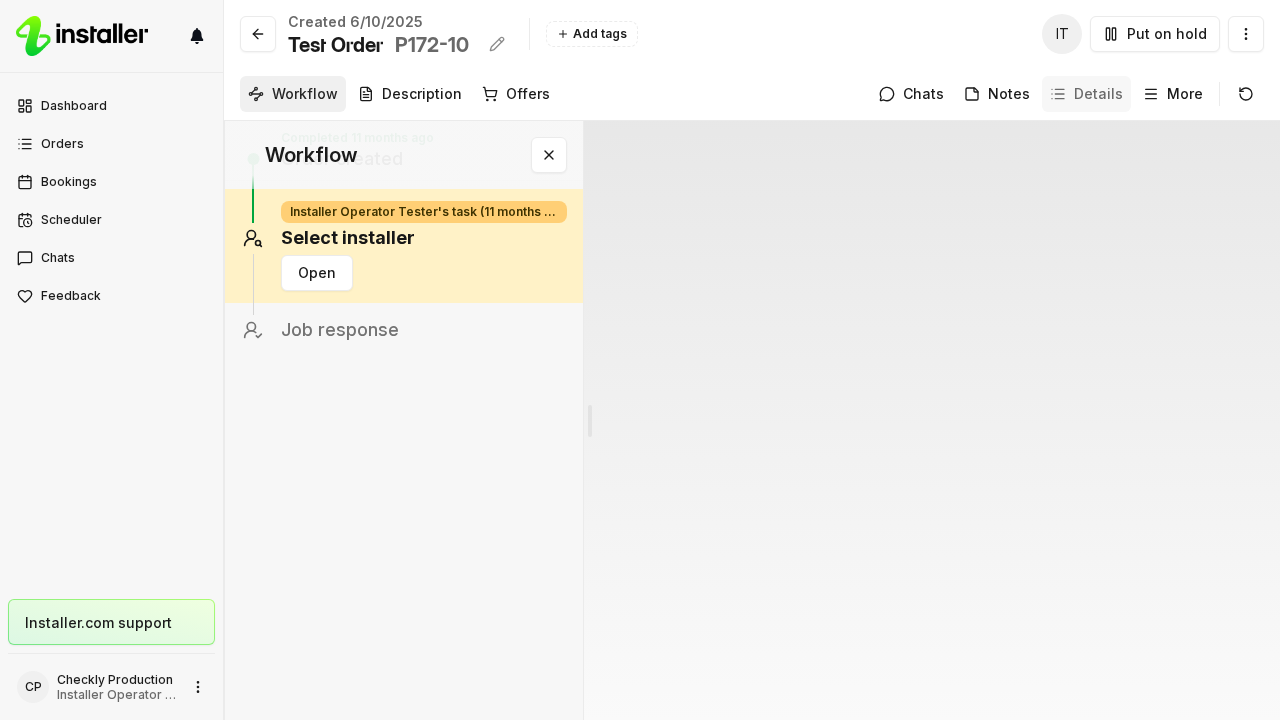Toggle the Details panel
This screenshot has height=720, width=1280.
pyautogui.click(x=1086, y=94)
